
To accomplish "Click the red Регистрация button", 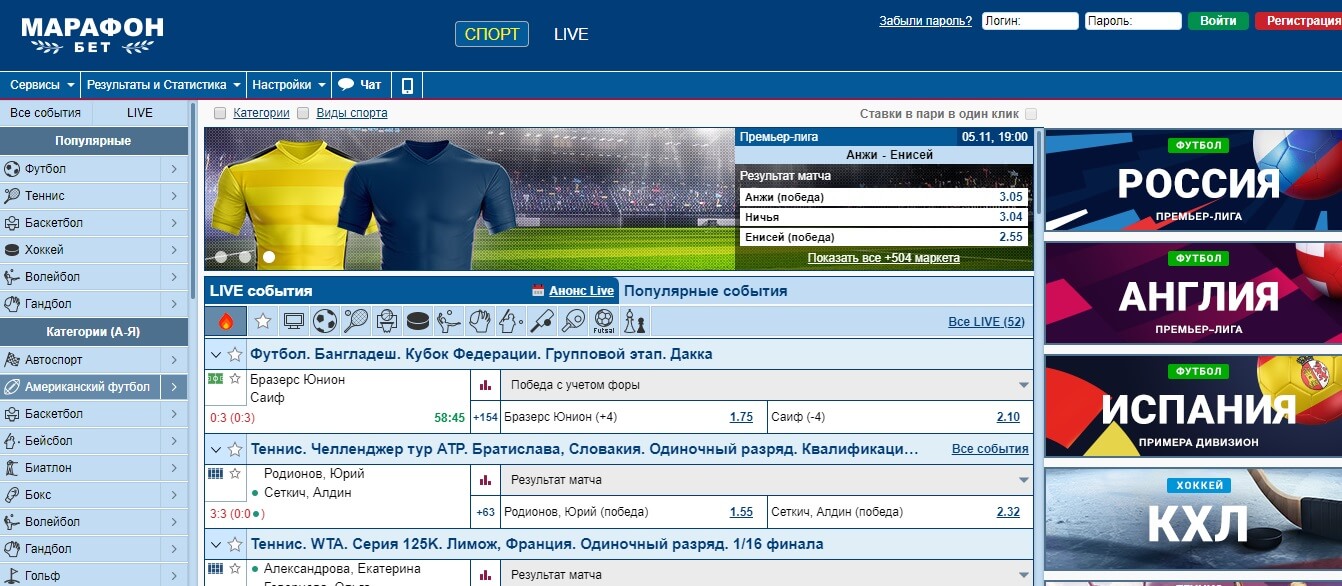I will point(1298,20).
